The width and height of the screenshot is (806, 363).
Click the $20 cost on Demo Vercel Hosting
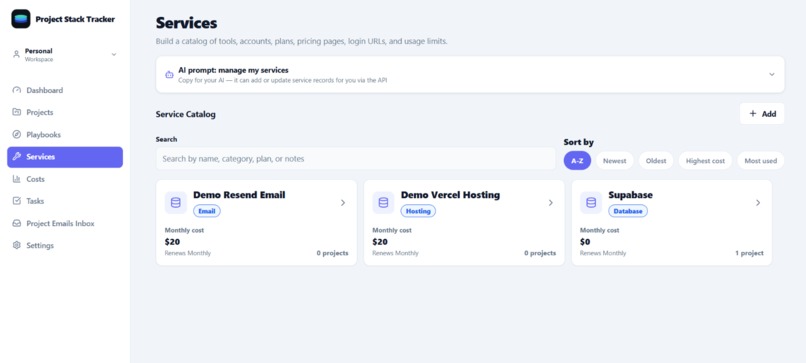tap(380, 242)
